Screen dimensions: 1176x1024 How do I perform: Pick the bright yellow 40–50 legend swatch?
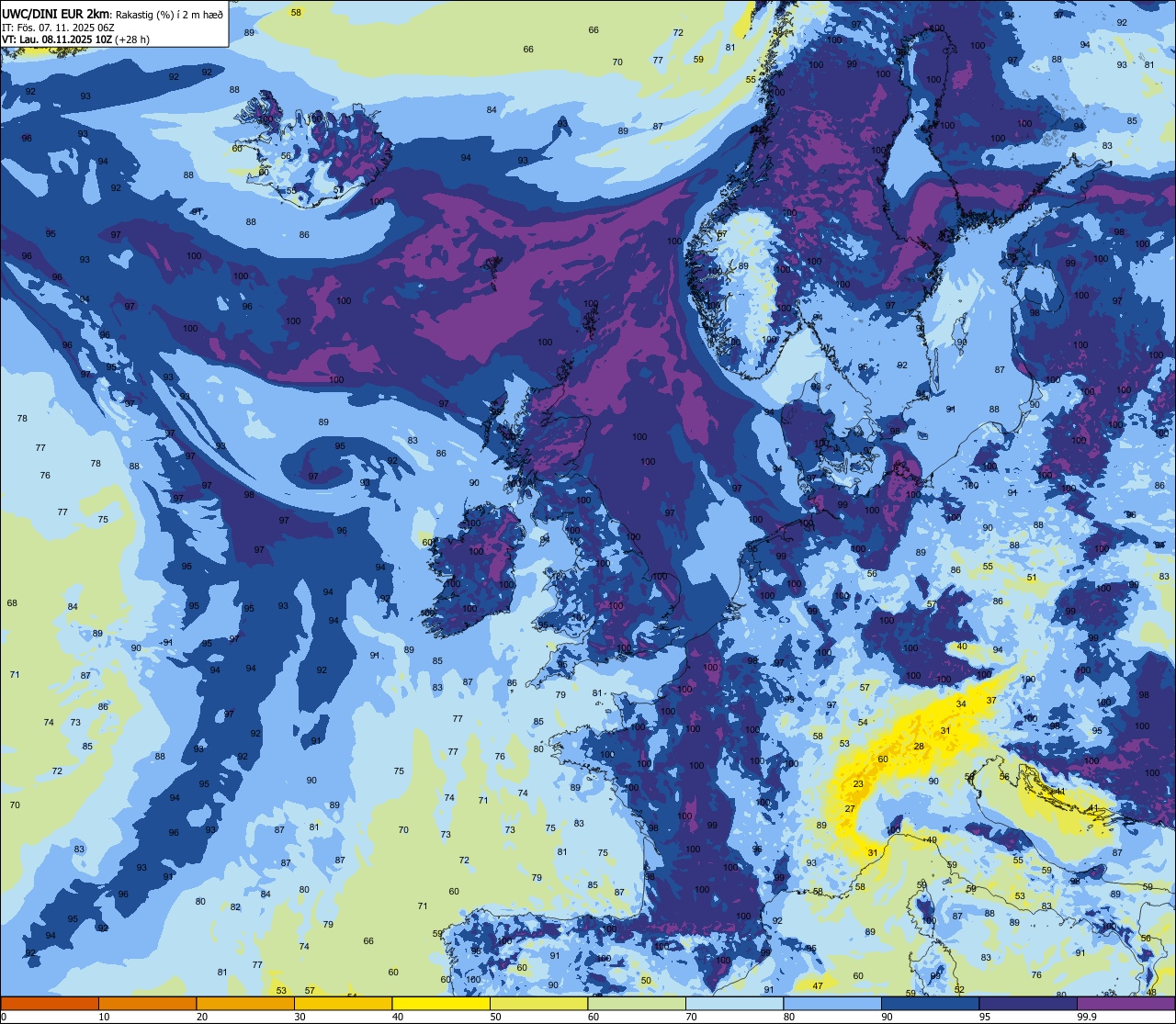pos(441,1003)
